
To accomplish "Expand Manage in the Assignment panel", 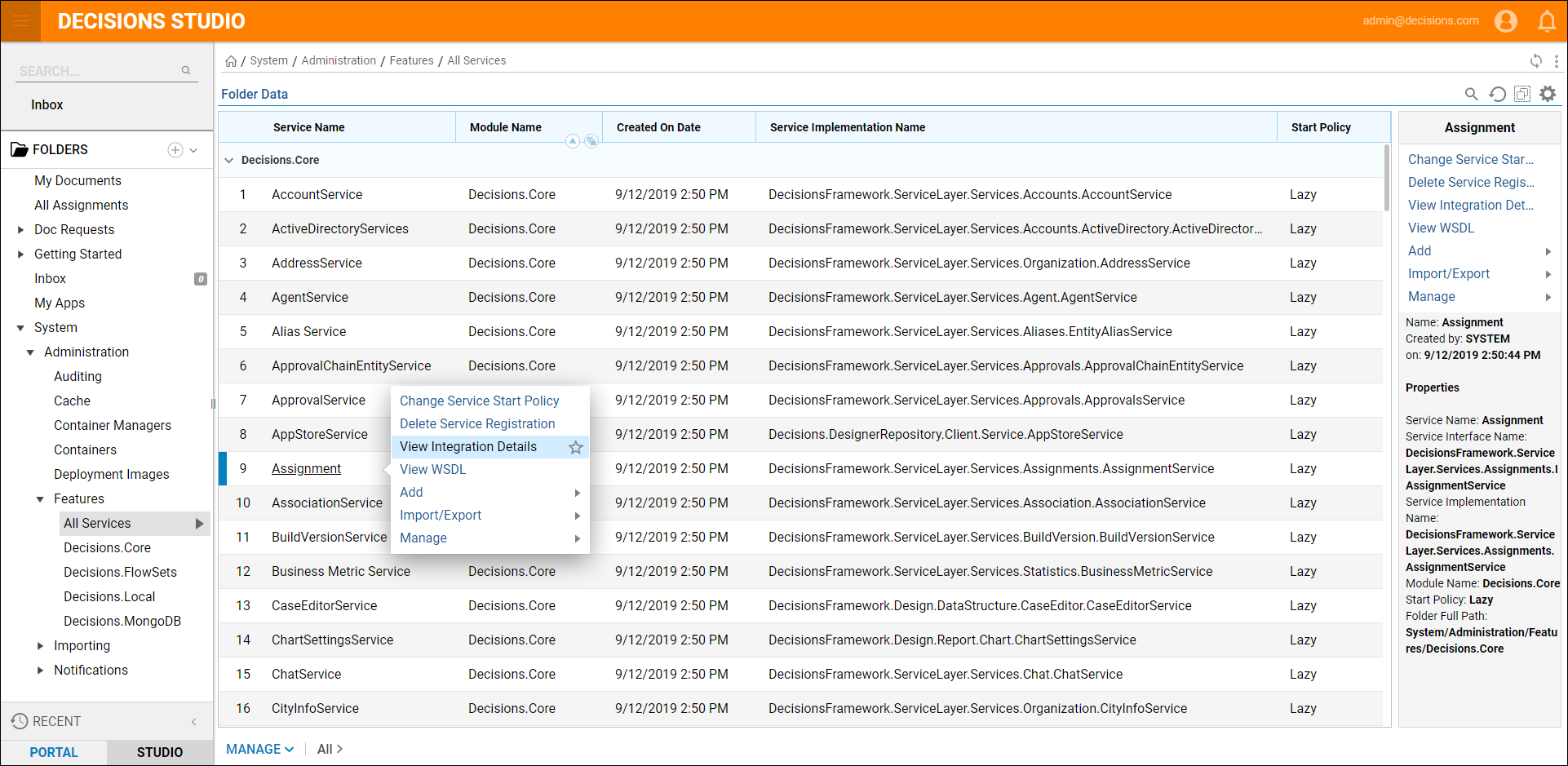I will click(1479, 296).
